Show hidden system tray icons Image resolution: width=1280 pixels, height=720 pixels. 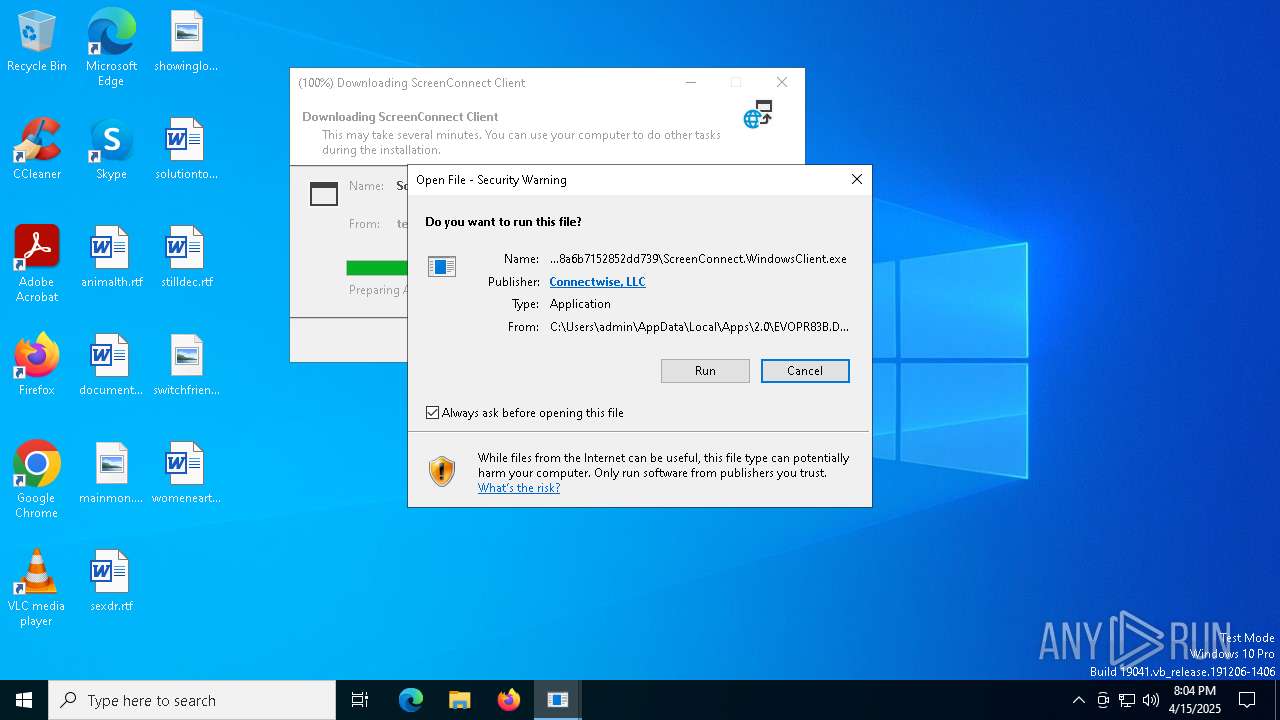[x=1078, y=700]
